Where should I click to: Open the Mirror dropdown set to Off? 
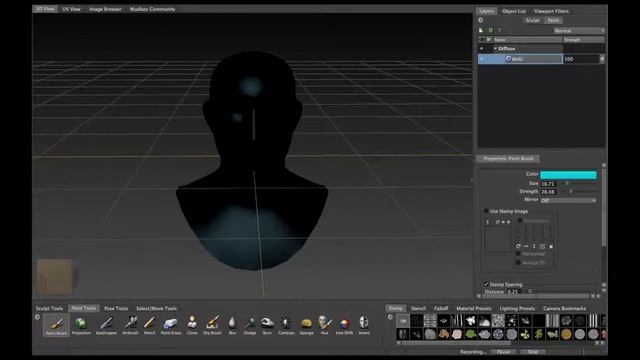tap(568, 200)
